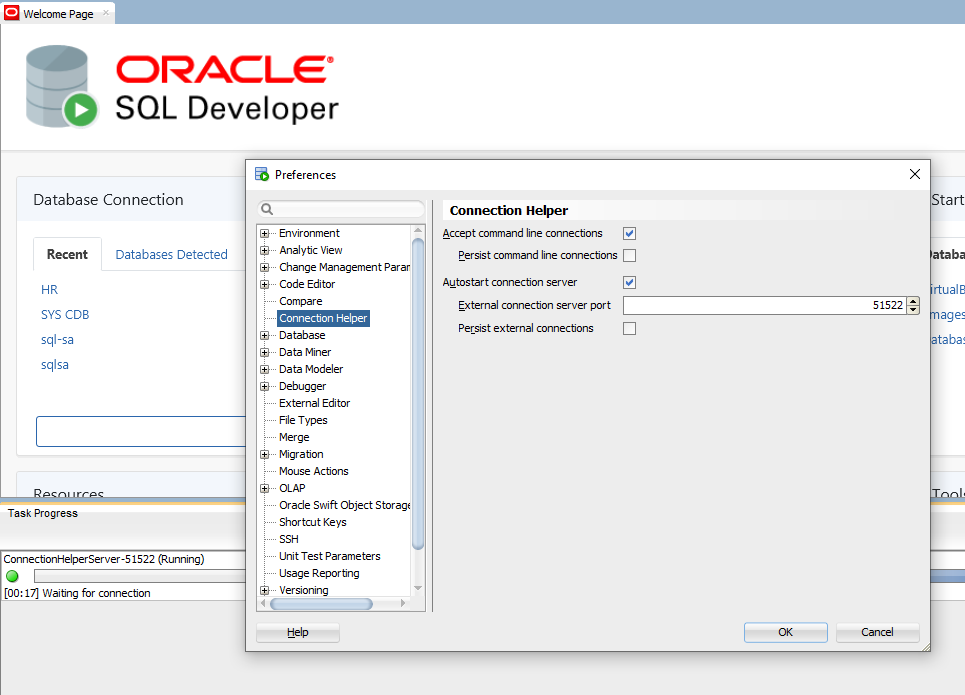This screenshot has width=965, height=695.
Task: Click the green task status indicator
Action: coord(12,576)
